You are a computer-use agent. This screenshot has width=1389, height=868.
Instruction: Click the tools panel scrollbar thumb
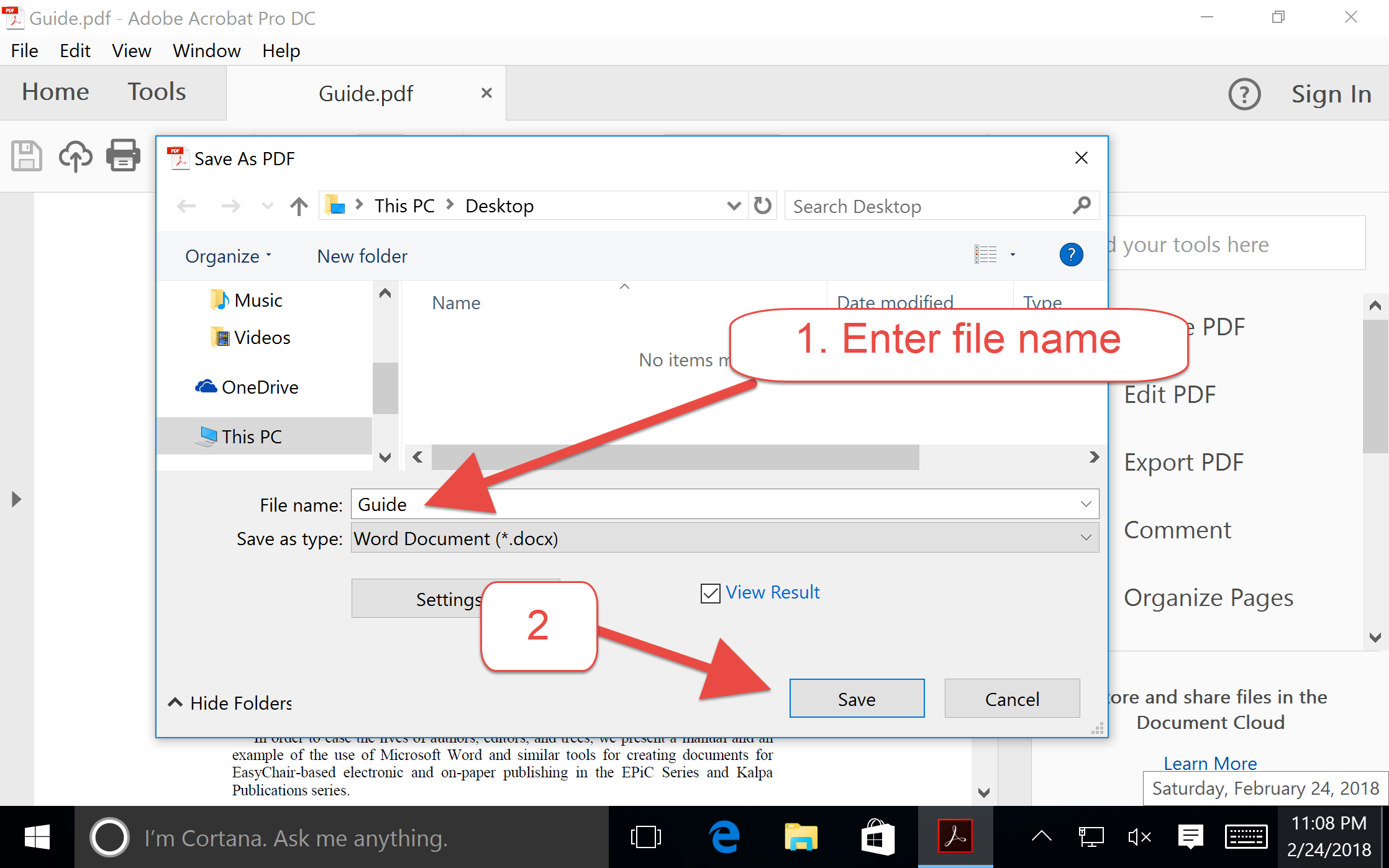tap(1375, 386)
